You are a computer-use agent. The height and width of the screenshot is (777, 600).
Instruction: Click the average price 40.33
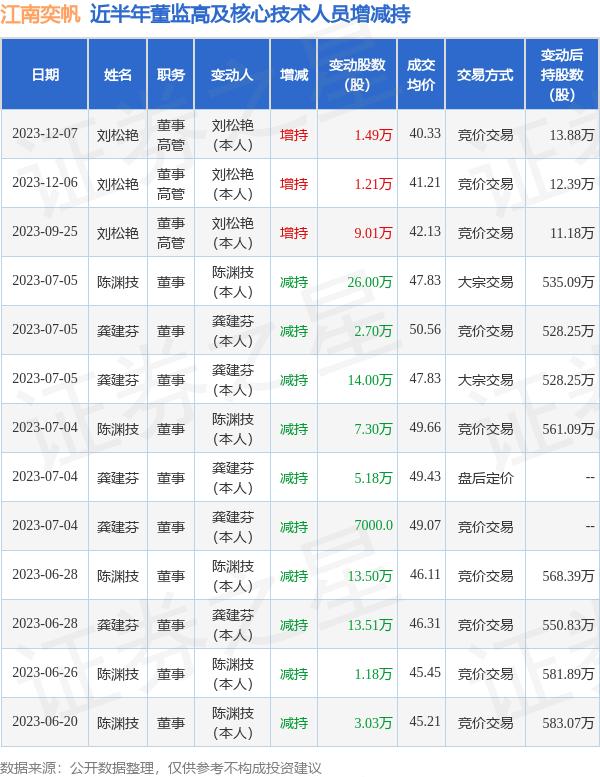click(x=425, y=134)
